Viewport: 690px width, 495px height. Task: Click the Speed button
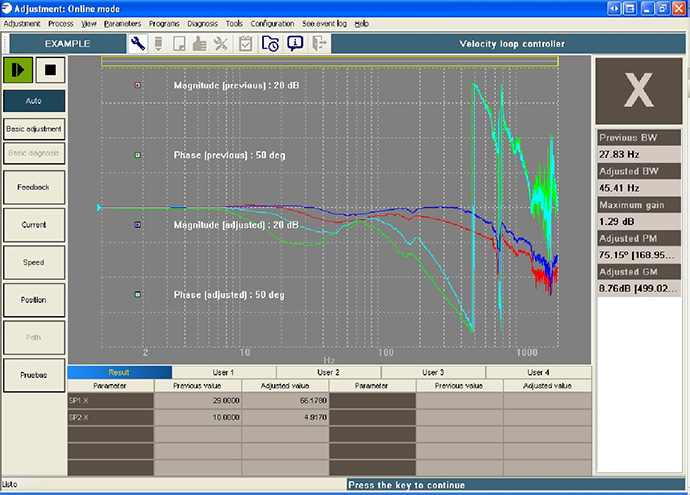(34, 262)
